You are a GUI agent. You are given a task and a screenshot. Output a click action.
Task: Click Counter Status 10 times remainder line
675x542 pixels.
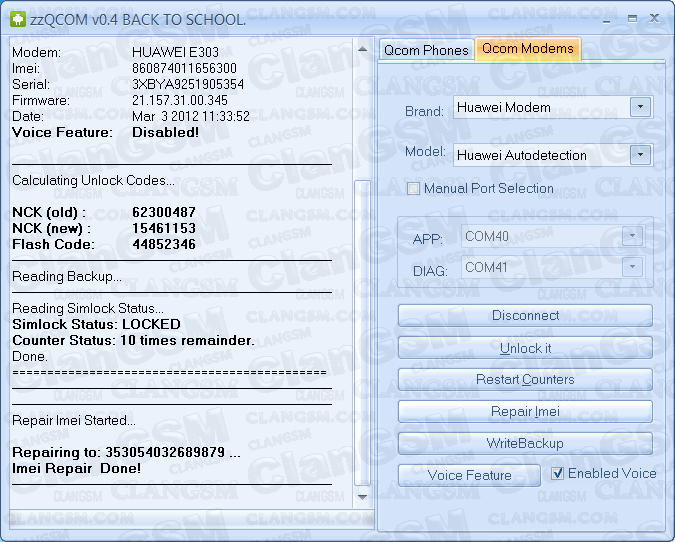pos(133,341)
